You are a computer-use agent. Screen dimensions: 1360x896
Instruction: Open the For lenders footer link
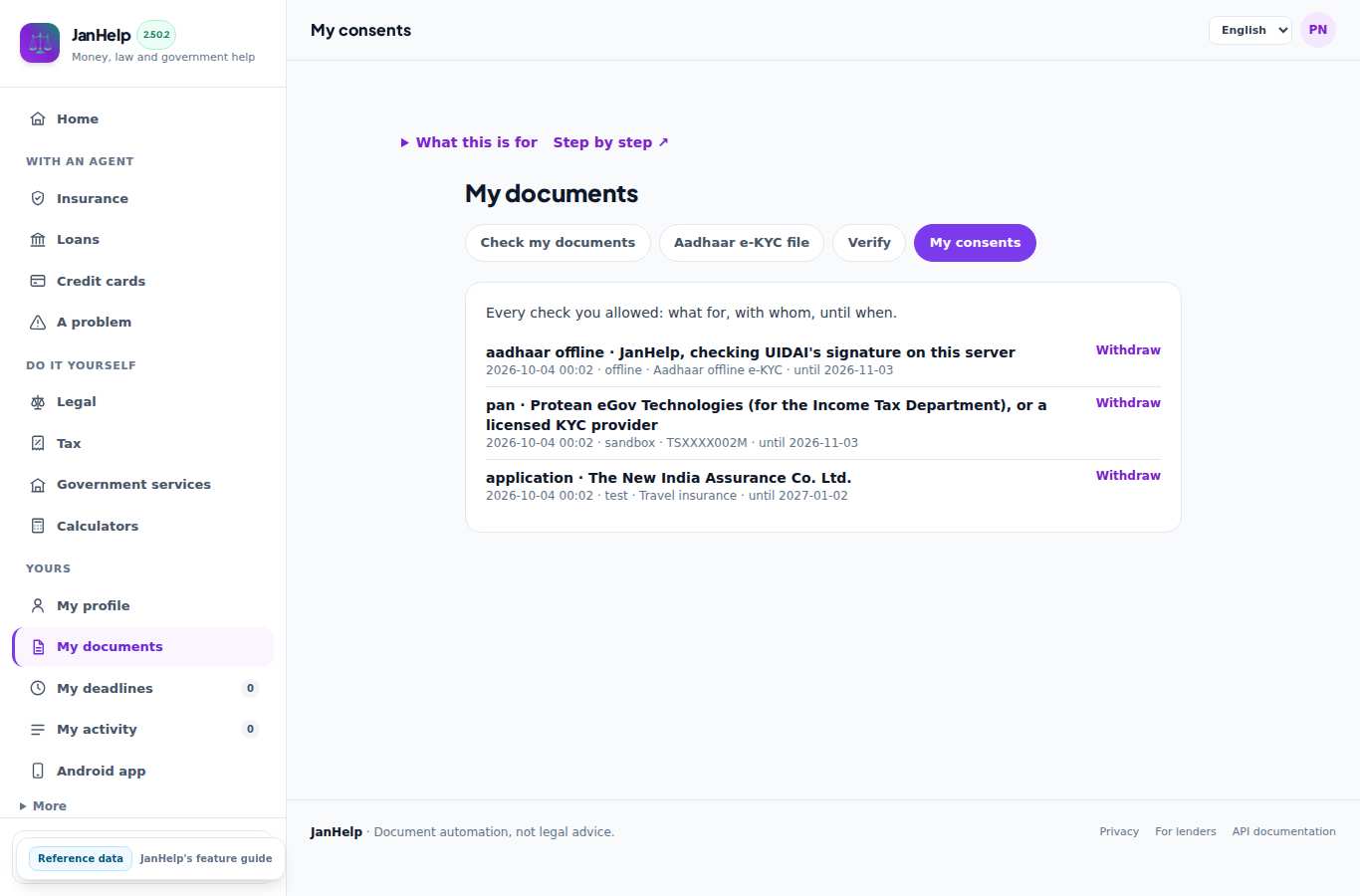1186,831
